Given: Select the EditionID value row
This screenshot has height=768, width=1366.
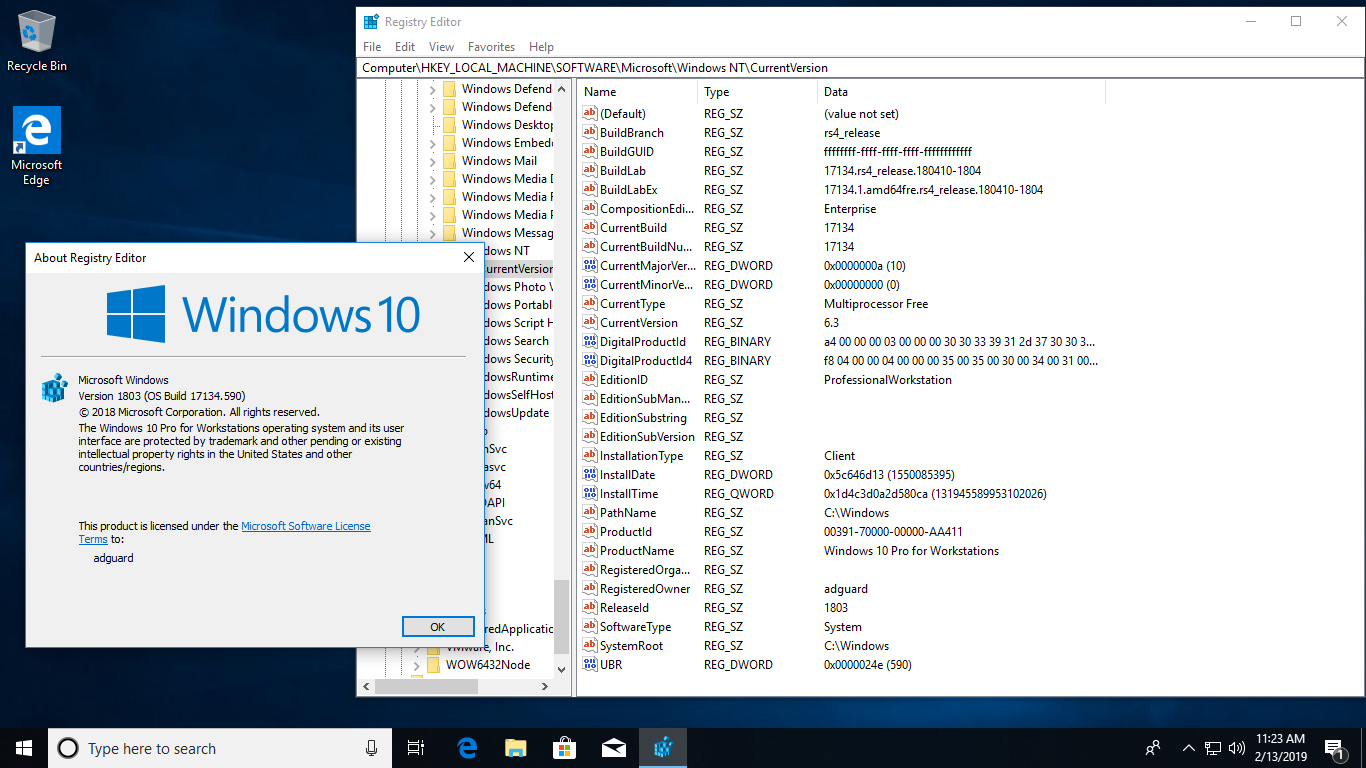Looking at the screenshot, I should [840, 380].
